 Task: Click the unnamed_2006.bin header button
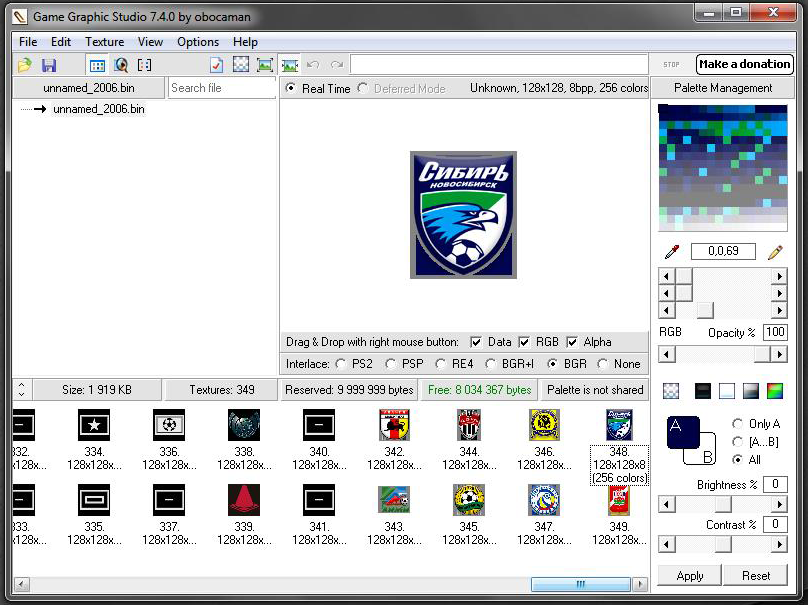tap(89, 88)
